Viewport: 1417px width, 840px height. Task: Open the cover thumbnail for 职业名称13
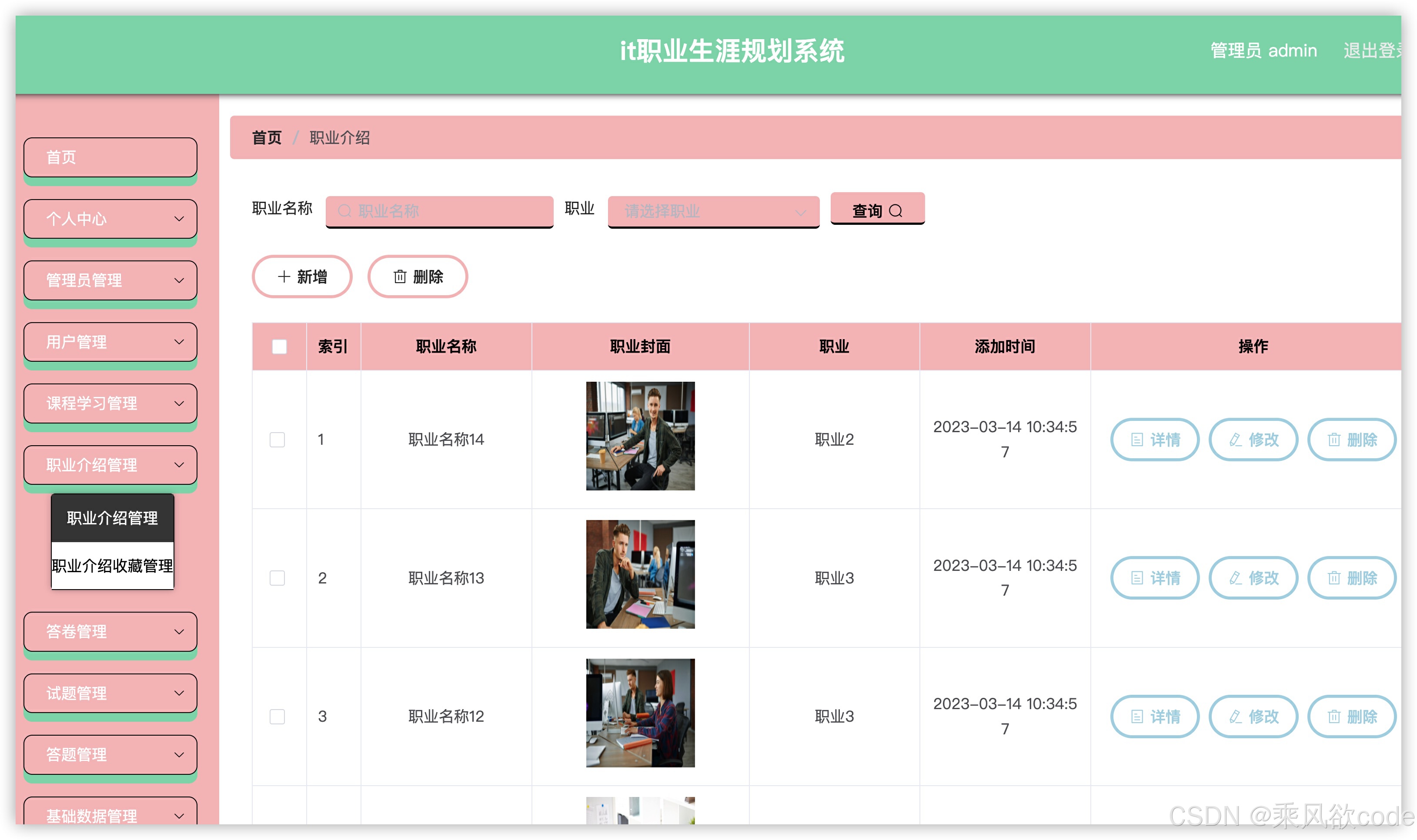coord(640,574)
